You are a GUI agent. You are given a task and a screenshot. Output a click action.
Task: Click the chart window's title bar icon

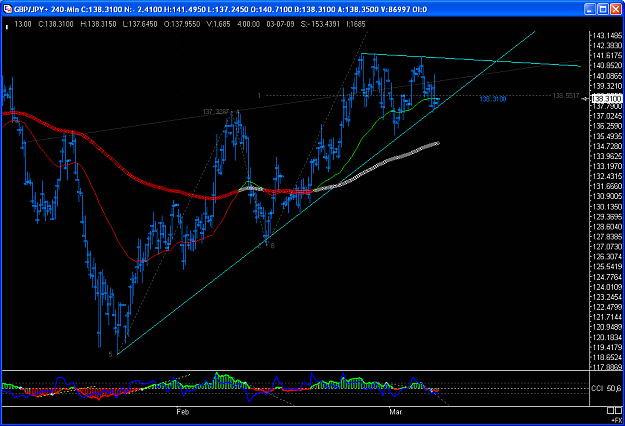7,9
